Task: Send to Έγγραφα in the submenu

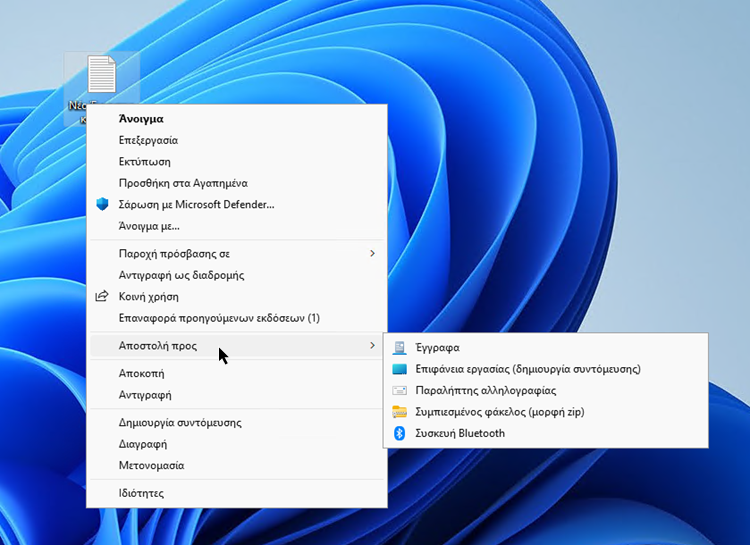Action: click(546, 347)
